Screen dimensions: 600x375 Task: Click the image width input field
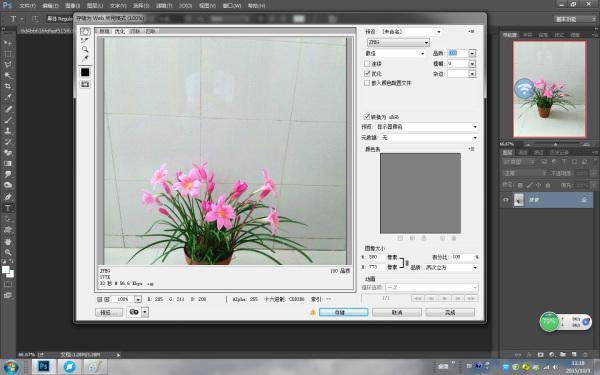coord(377,257)
